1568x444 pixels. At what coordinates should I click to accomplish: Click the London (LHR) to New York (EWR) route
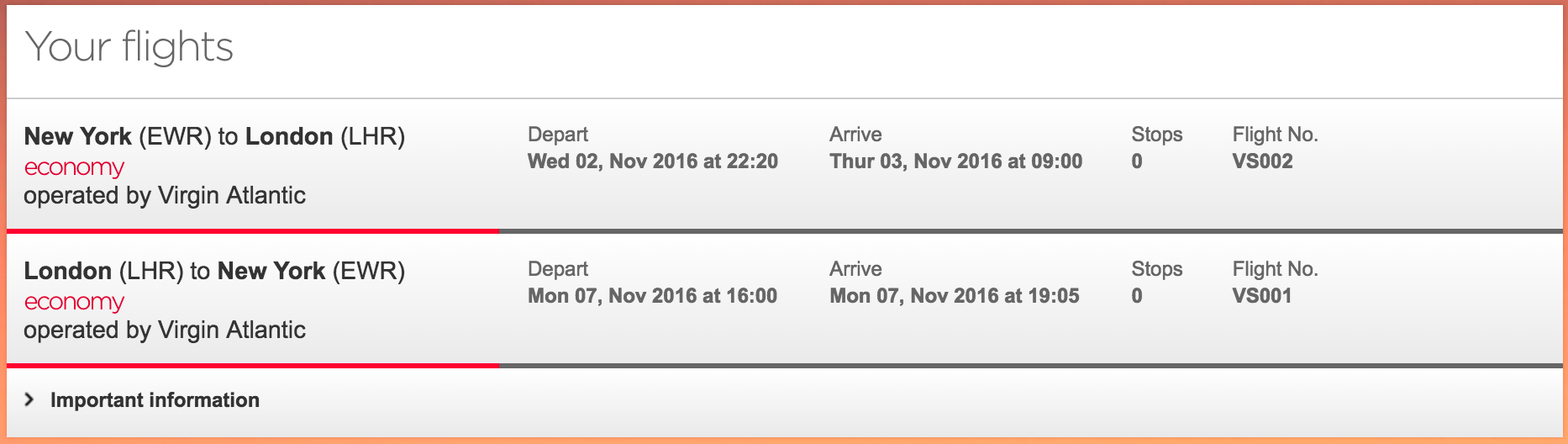click(214, 271)
